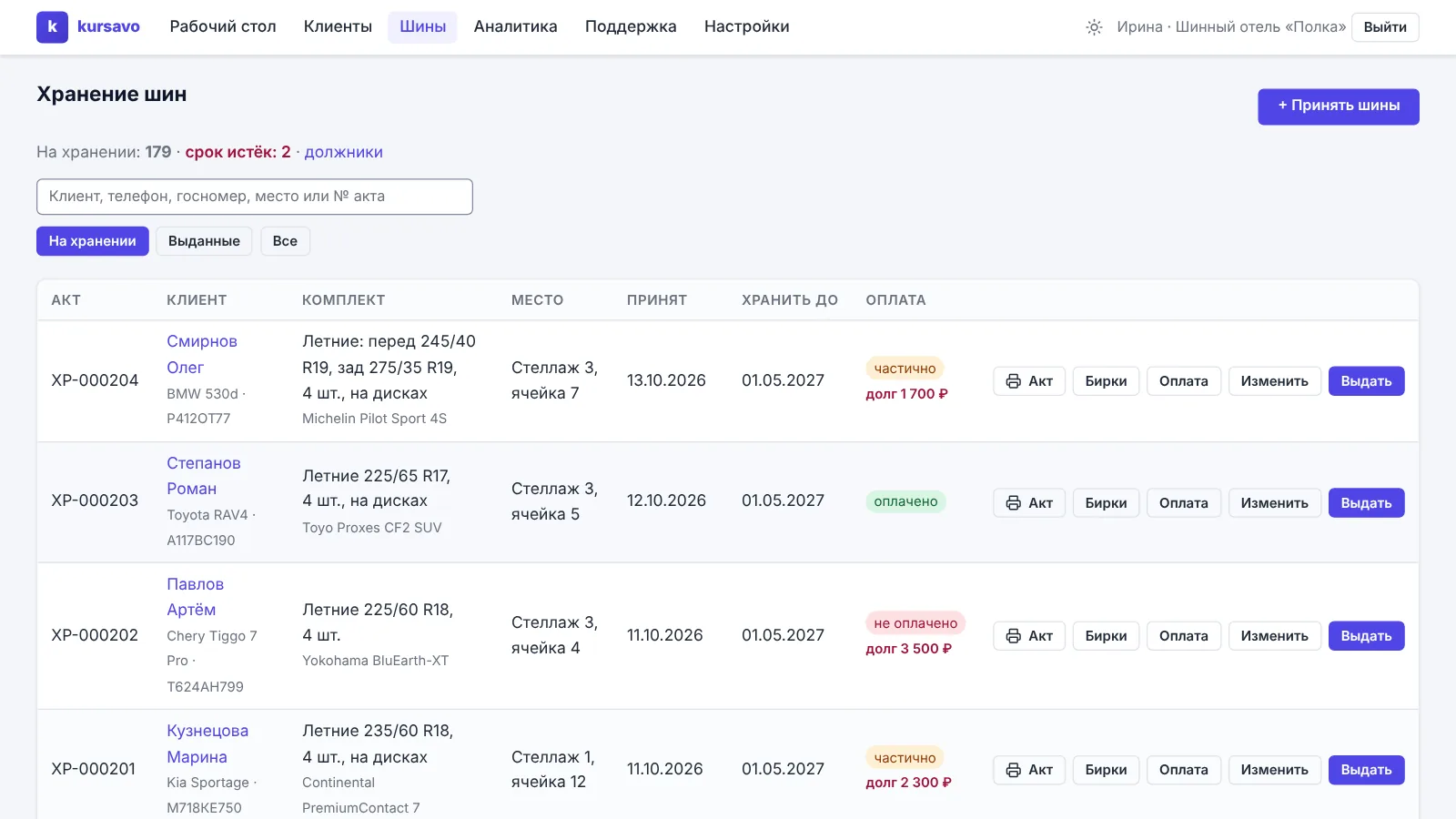Print act for XP-000202
1456x819 pixels.
(x=1029, y=636)
